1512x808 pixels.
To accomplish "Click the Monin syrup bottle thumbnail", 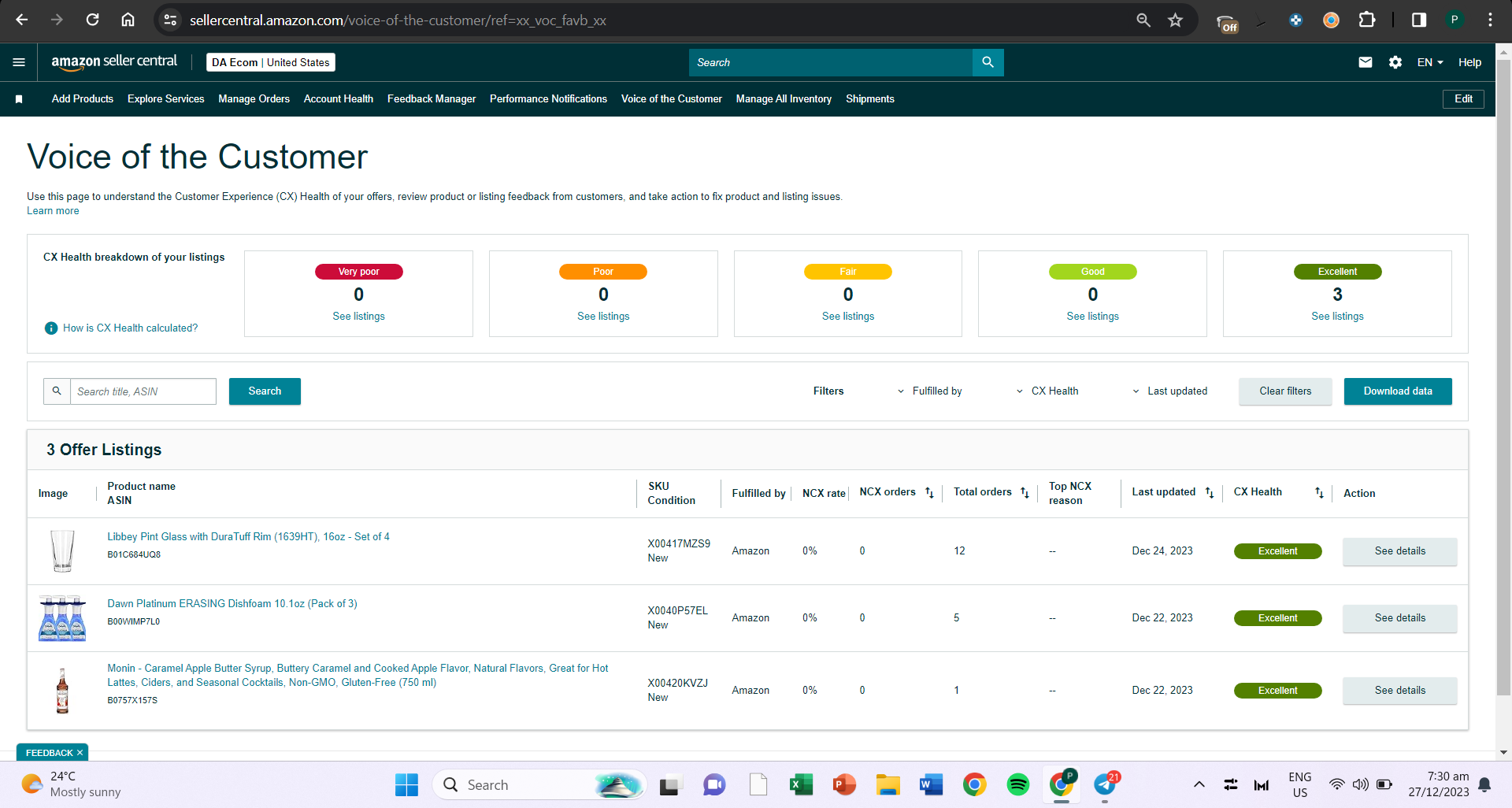I will coord(62,691).
